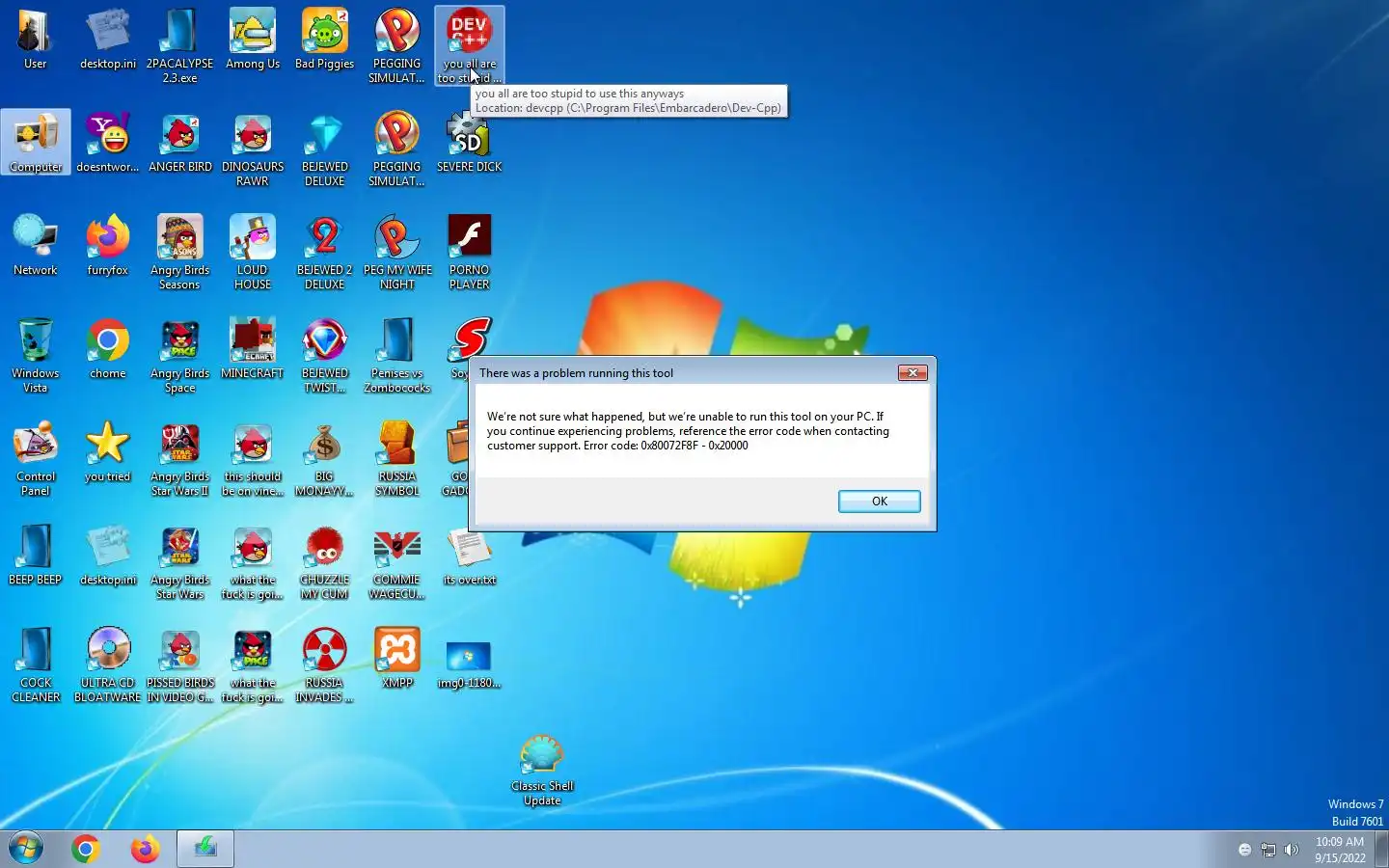Select the BEJEWED DELUXE diamond icon

325,149
